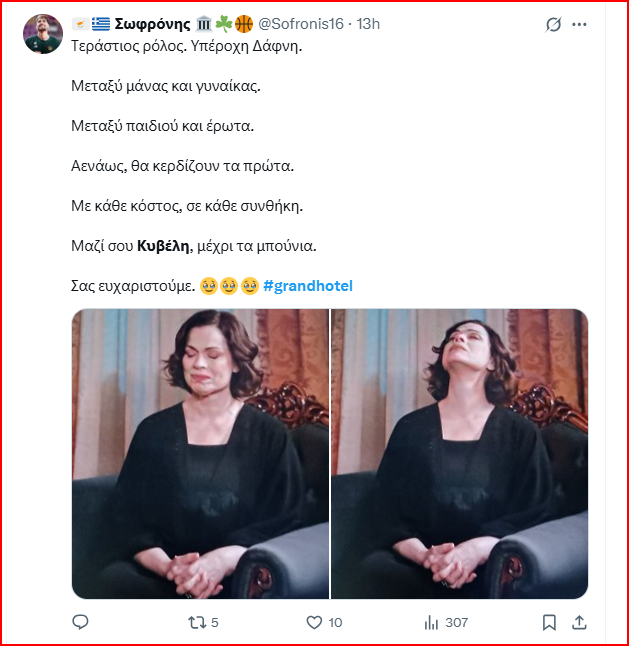Screen dimensions: 629x646
Task: Click the repost count of 5
Action: (215, 623)
